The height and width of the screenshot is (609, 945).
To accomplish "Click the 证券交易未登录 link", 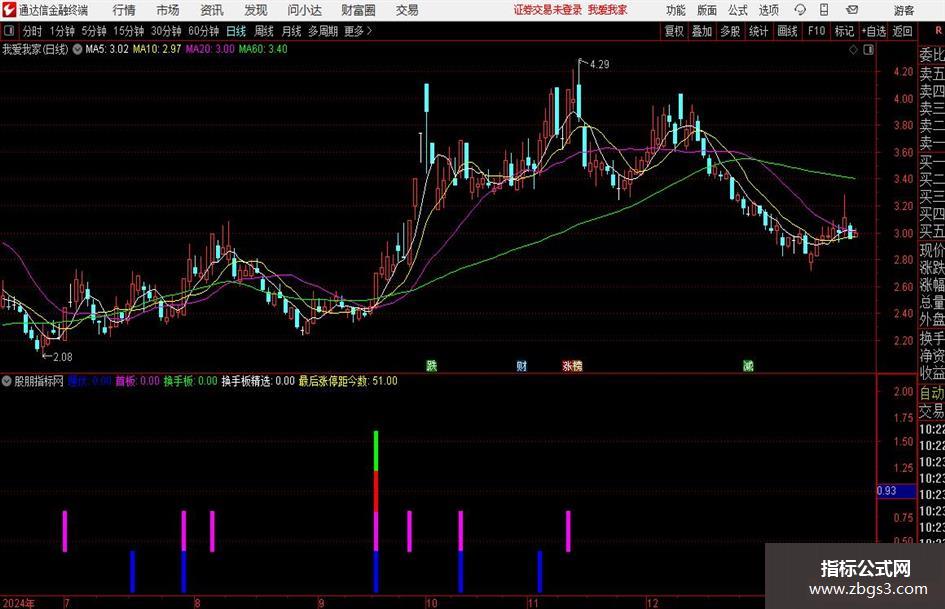I will [x=547, y=10].
